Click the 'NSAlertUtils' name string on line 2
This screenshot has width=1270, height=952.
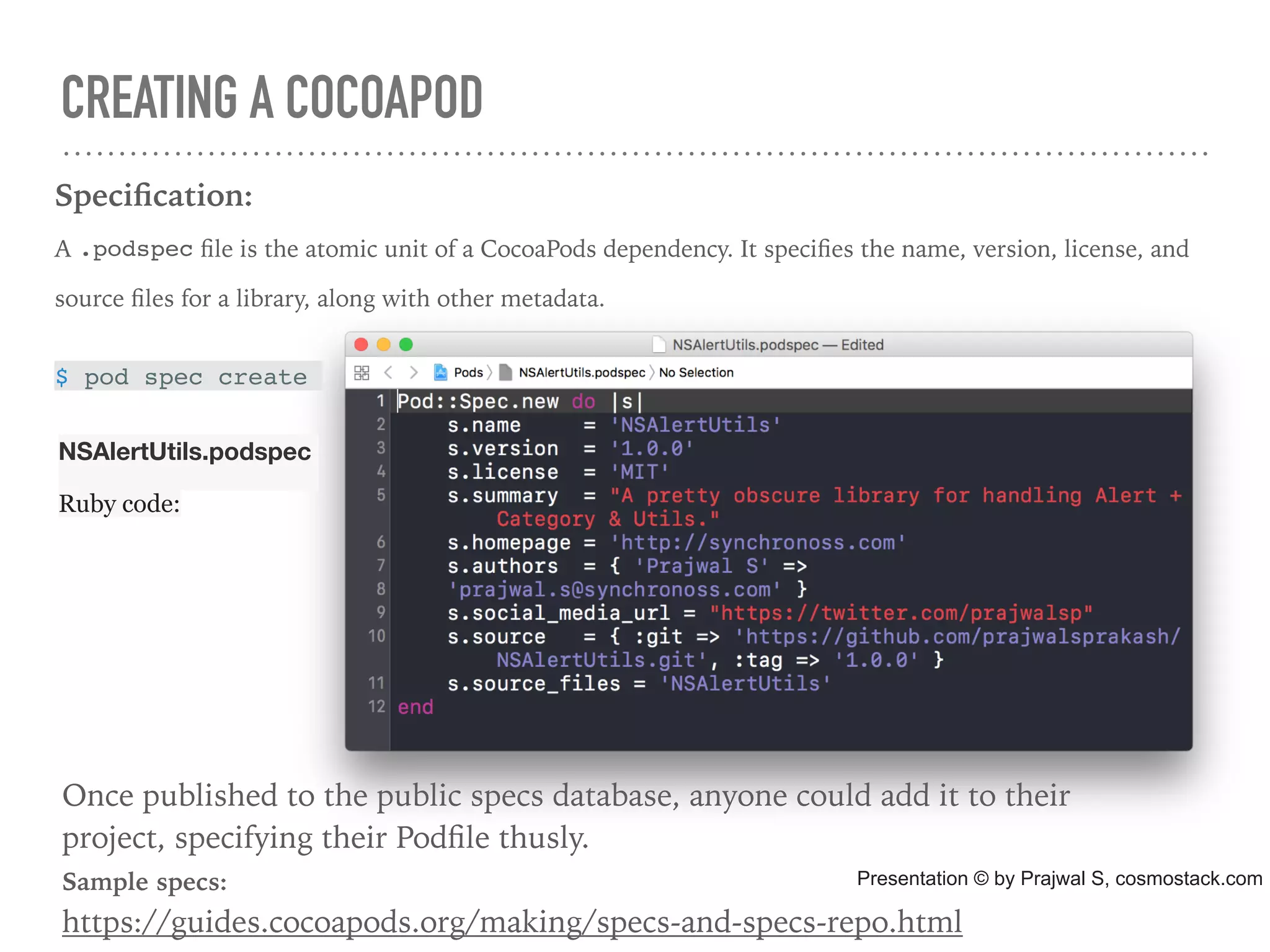(x=695, y=425)
